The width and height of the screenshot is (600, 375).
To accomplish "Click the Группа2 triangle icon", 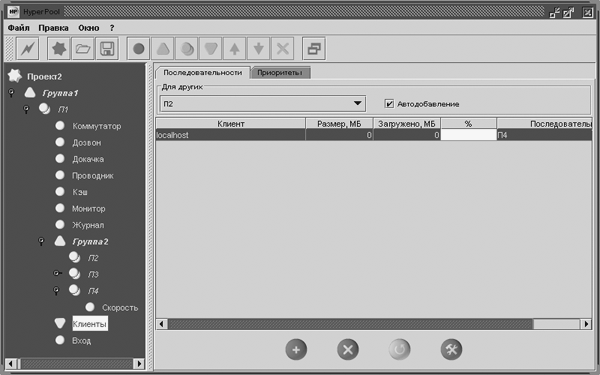I will click(x=60, y=241).
